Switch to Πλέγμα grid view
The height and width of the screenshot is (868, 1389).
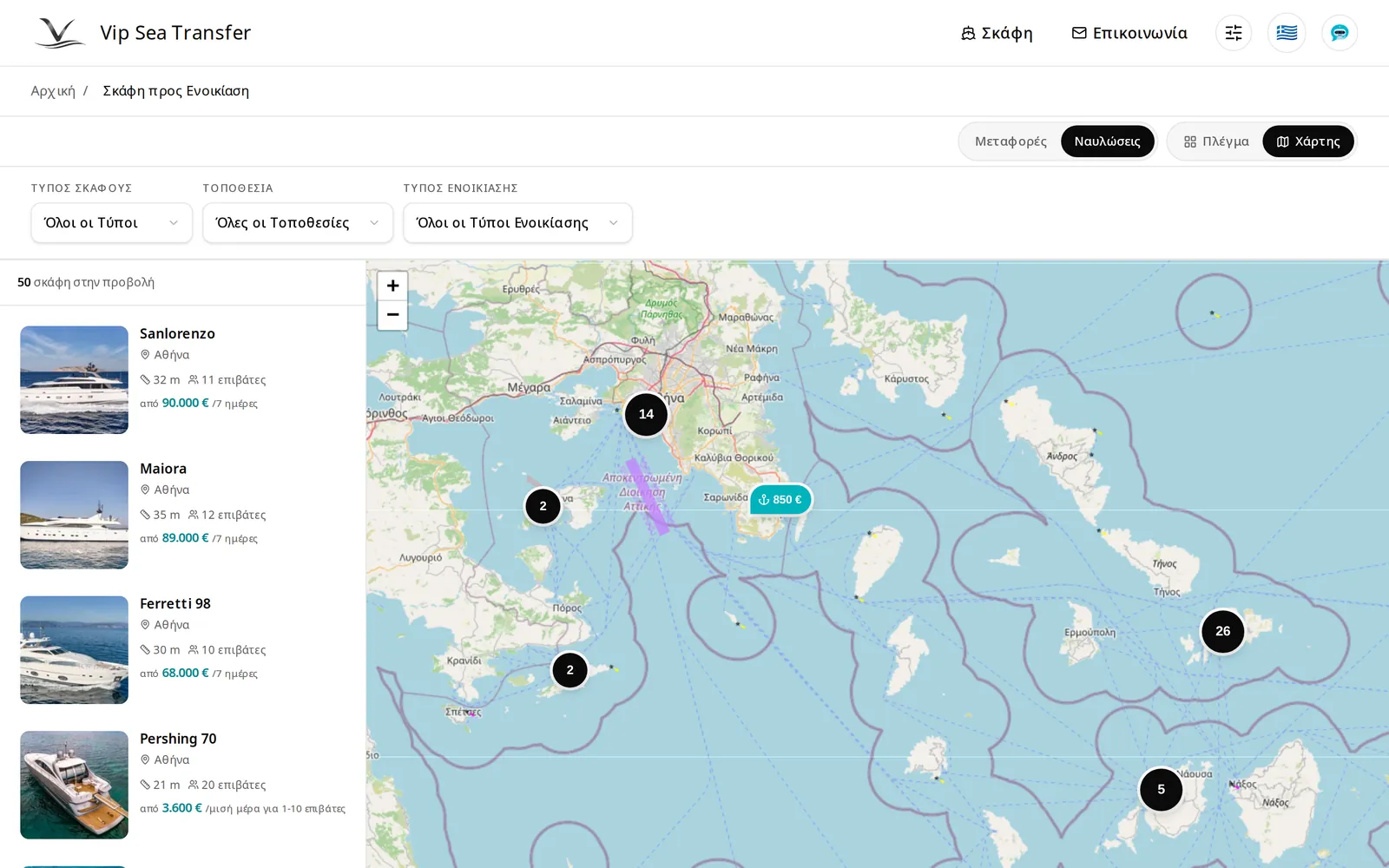coord(1216,141)
